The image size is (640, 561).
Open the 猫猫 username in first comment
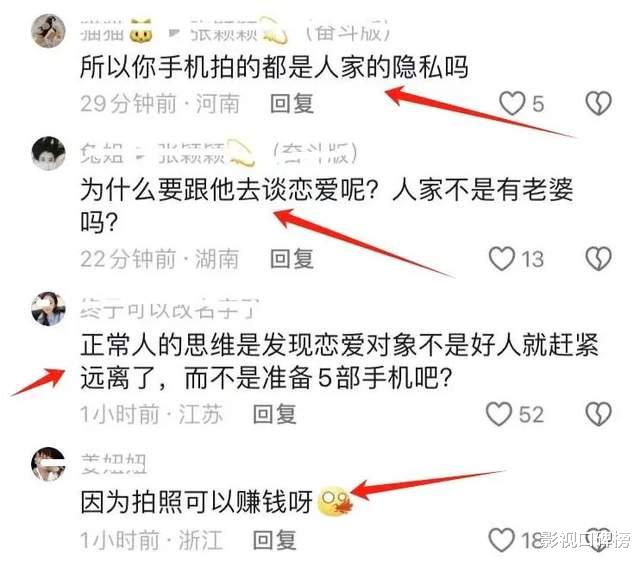click(102, 32)
